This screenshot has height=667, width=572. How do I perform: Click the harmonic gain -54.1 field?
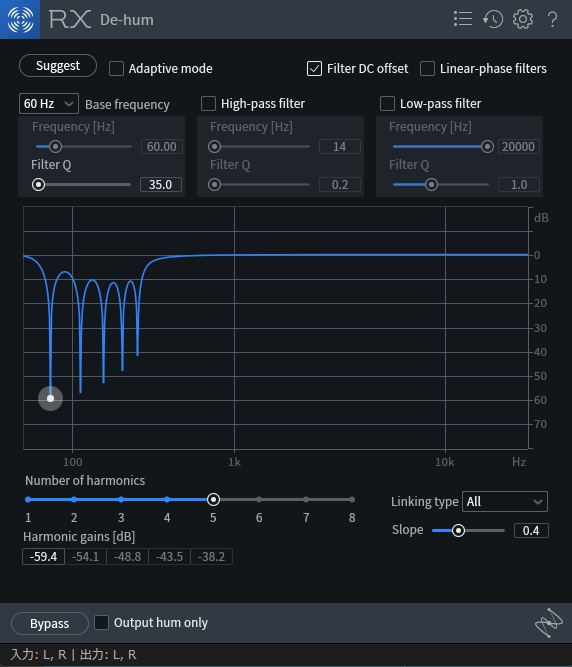pos(85,557)
